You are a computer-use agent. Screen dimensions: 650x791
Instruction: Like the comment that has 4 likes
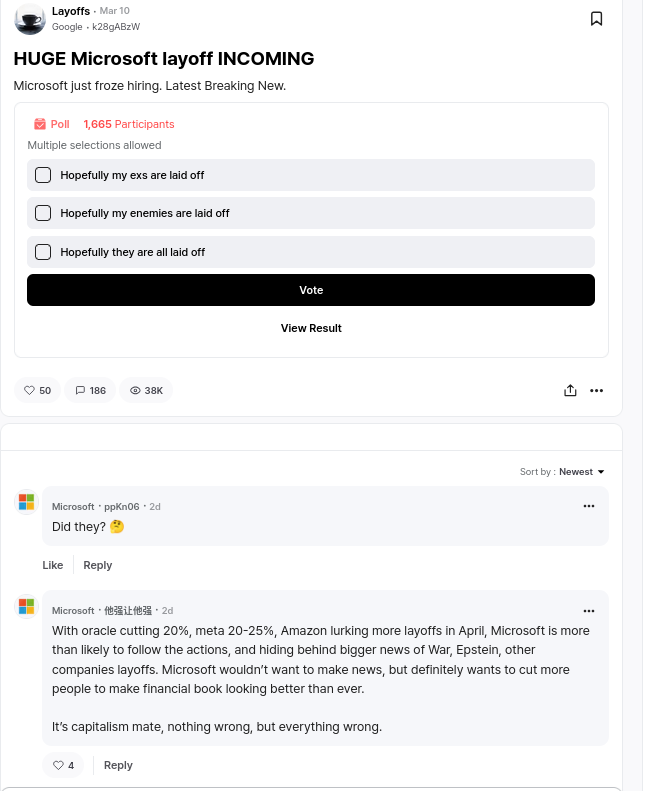[x=63, y=765]
